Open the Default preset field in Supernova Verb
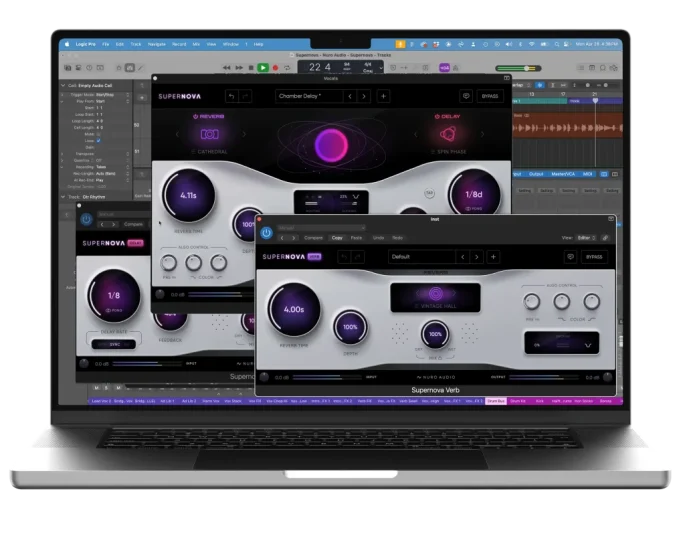 pos(422,257)
